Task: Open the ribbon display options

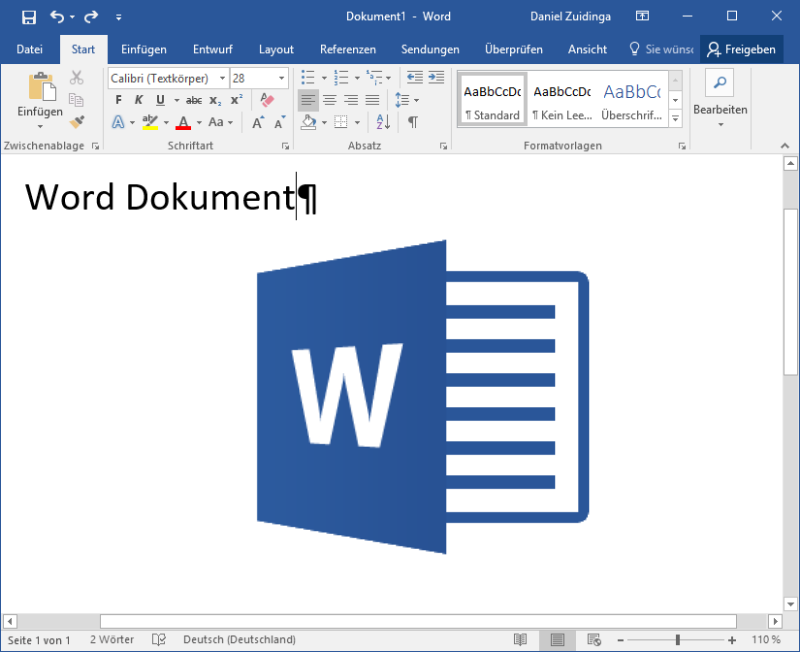Action: click(642, 16)
